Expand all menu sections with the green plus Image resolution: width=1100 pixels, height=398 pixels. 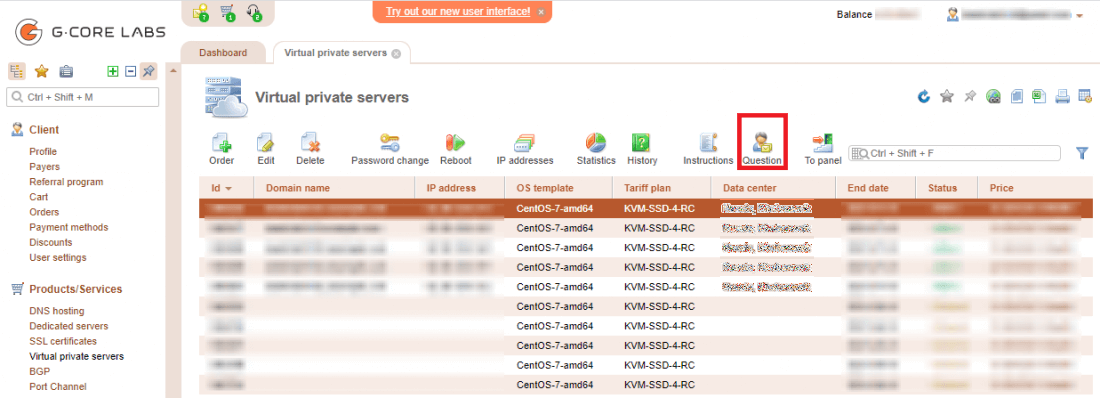[112, 71]
